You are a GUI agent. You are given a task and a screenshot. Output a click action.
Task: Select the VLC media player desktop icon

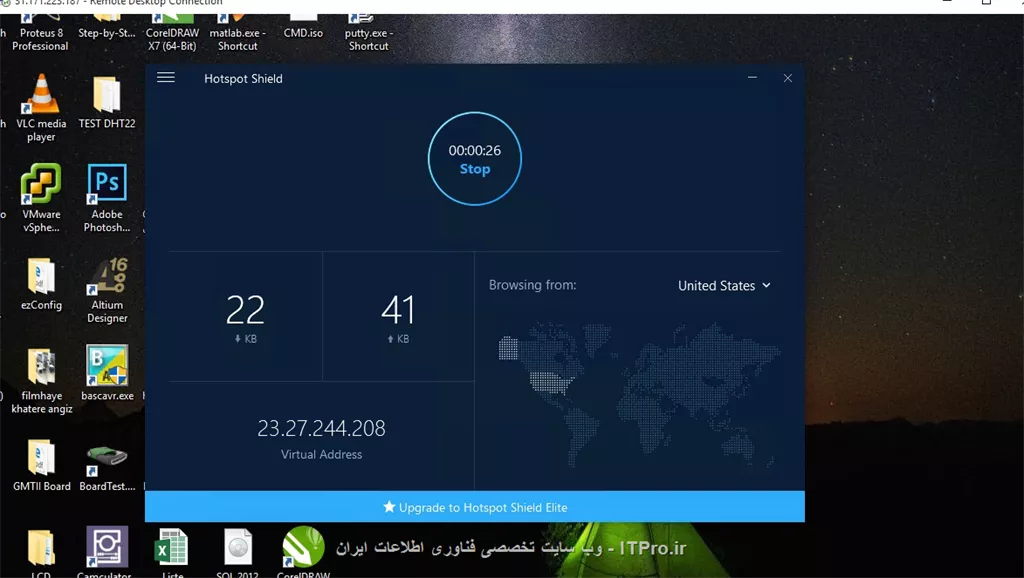click(41, 108)
